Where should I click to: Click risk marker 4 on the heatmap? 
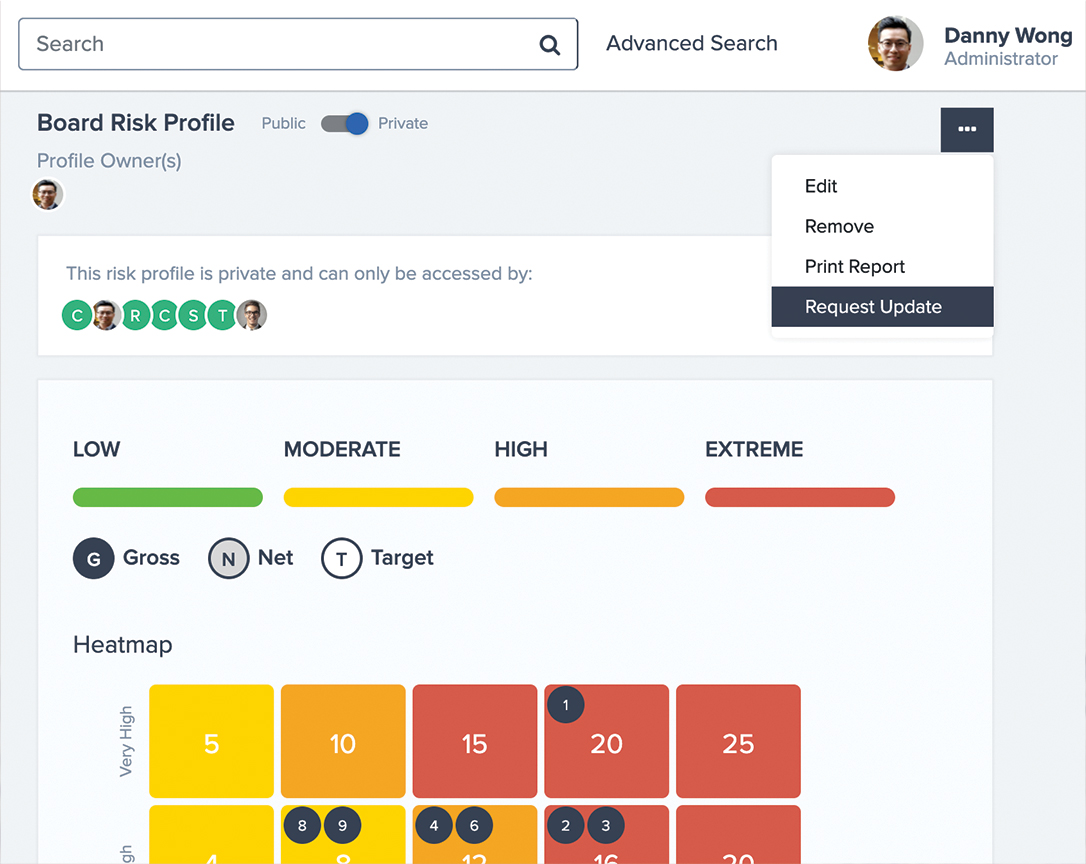(434, 825)
